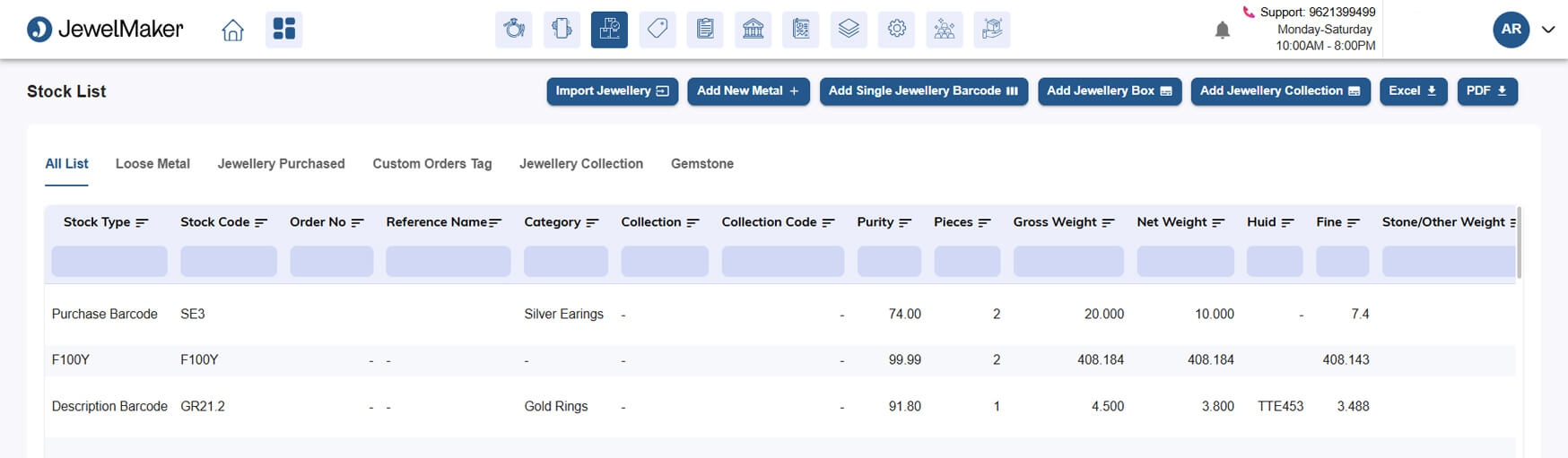Open the ring jewellery module icon
The width and height of the screenshot is (1568, 458).
pos(514,30)
